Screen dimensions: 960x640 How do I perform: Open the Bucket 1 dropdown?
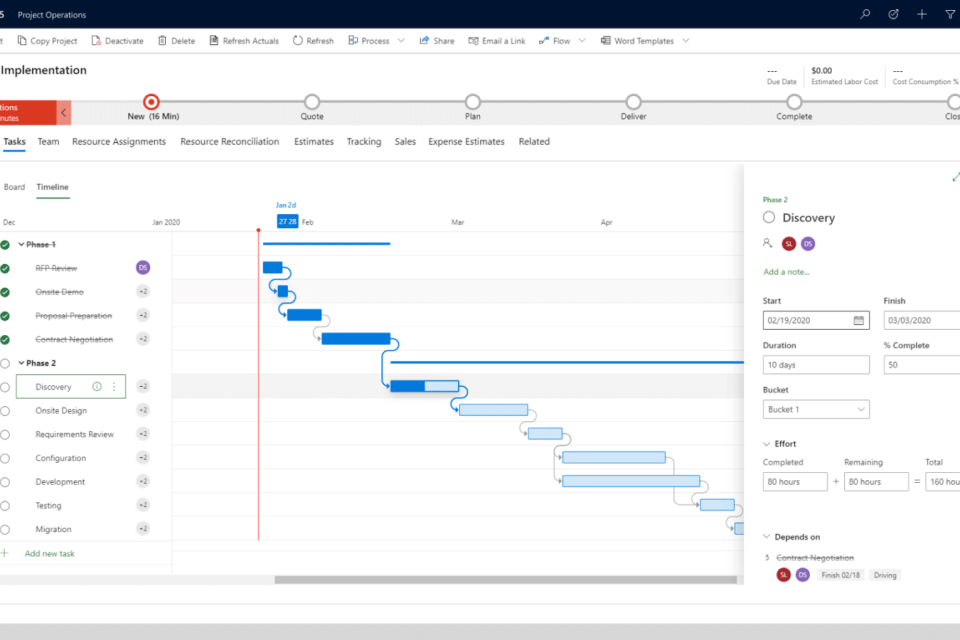(x=815, y=409)
